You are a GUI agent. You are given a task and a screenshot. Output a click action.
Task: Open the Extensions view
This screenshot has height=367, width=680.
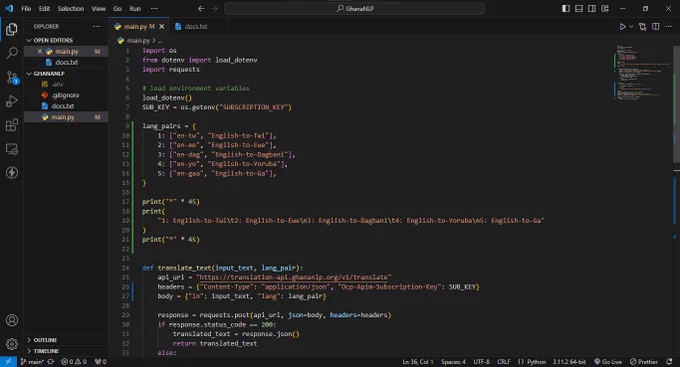(x=12, y=125)
